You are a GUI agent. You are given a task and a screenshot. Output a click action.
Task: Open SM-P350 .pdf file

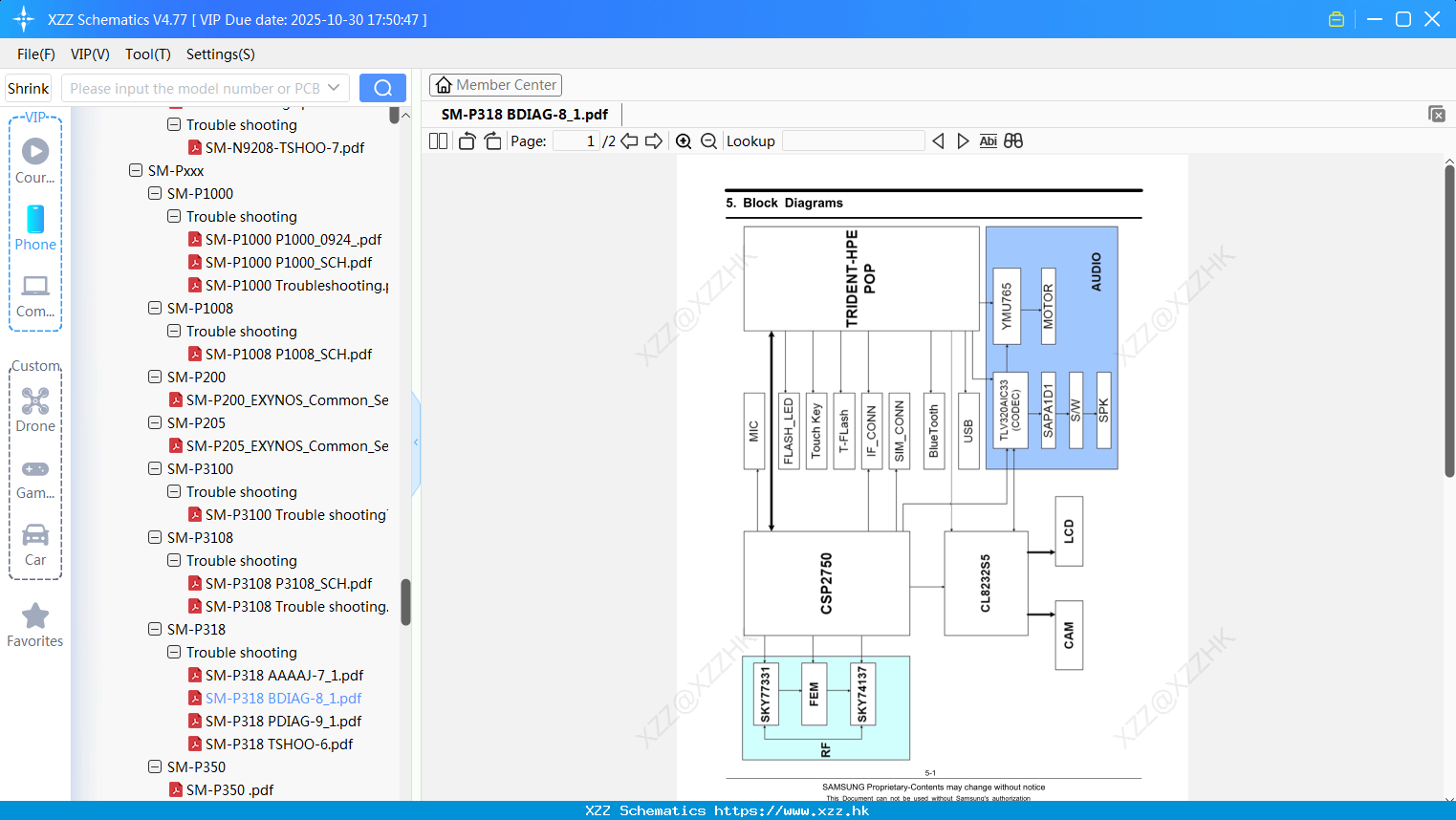click(x=229, y=790)
